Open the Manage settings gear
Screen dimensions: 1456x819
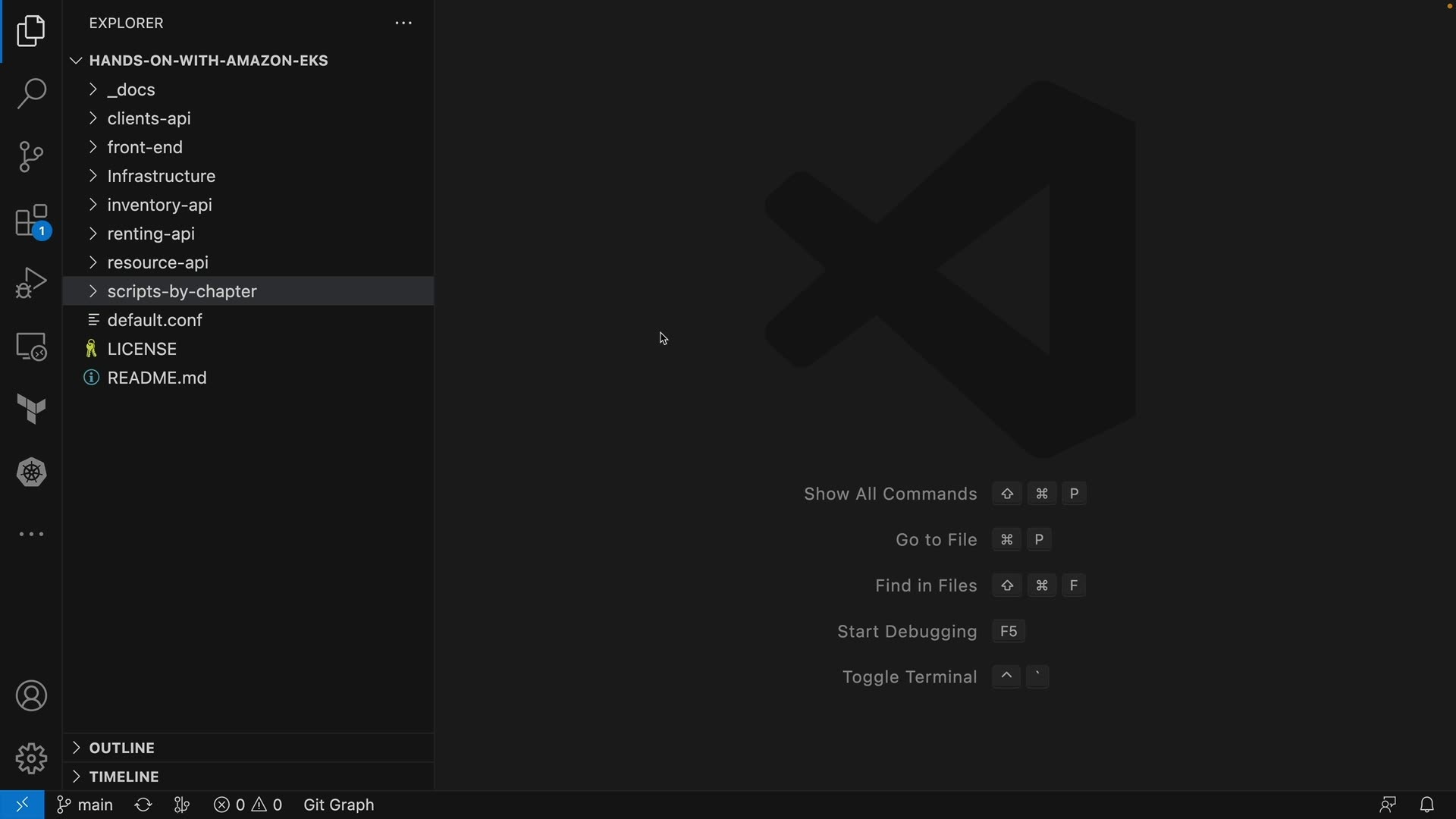(x=31, y=758)
